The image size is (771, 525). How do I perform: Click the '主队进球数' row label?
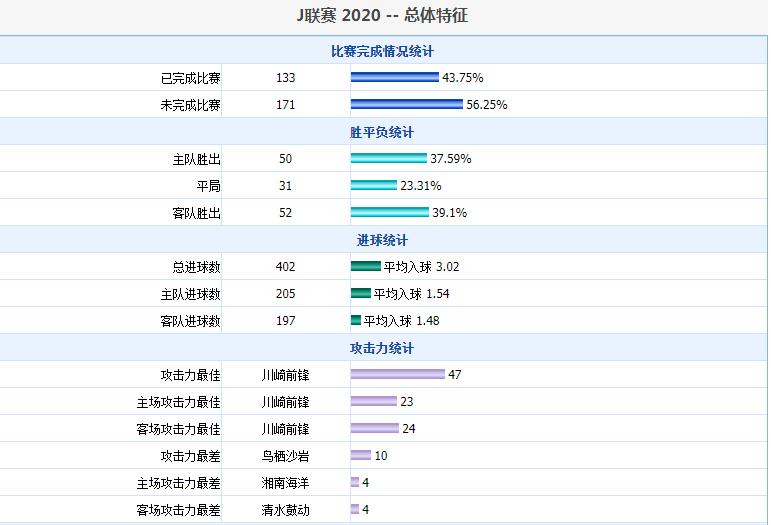[190, 294]
